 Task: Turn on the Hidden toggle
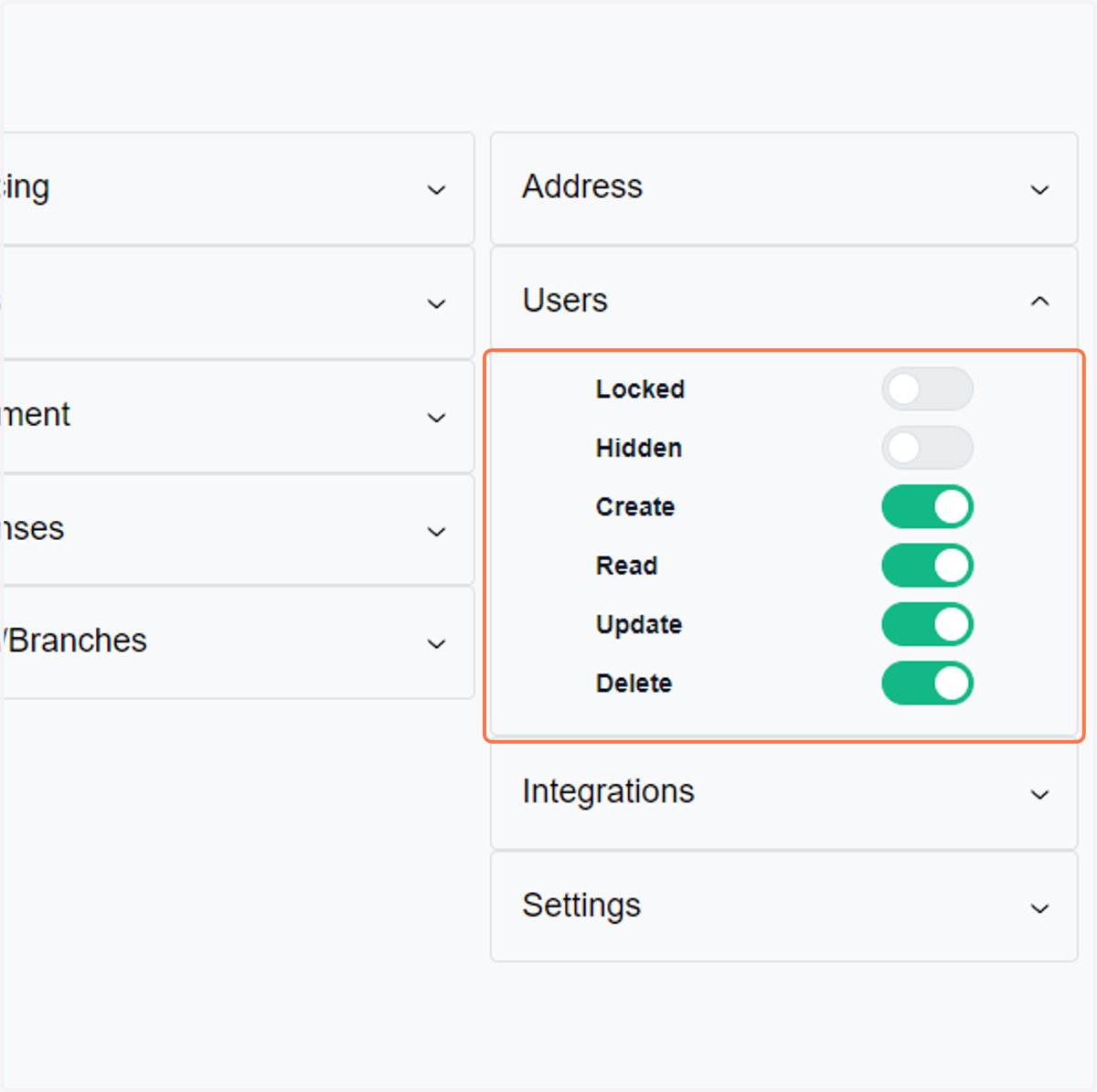pos(927,448)
